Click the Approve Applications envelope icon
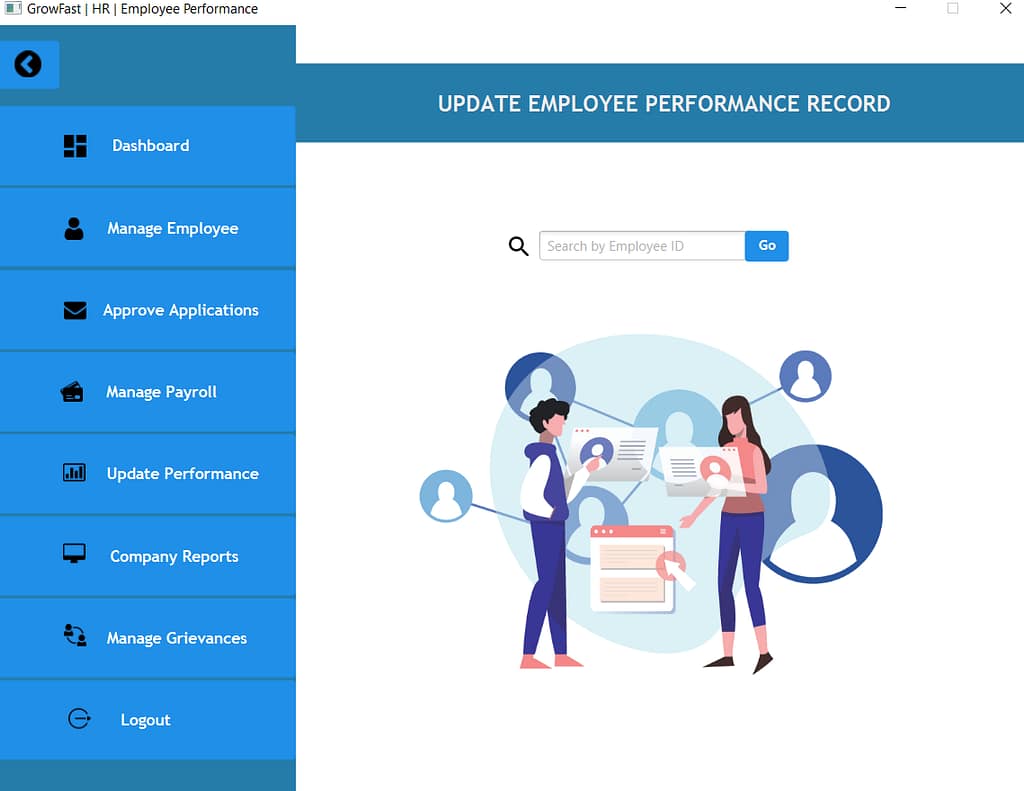The width and height of the screenshot is (1024, 791). pyautogui.click(x=75, y=311)
